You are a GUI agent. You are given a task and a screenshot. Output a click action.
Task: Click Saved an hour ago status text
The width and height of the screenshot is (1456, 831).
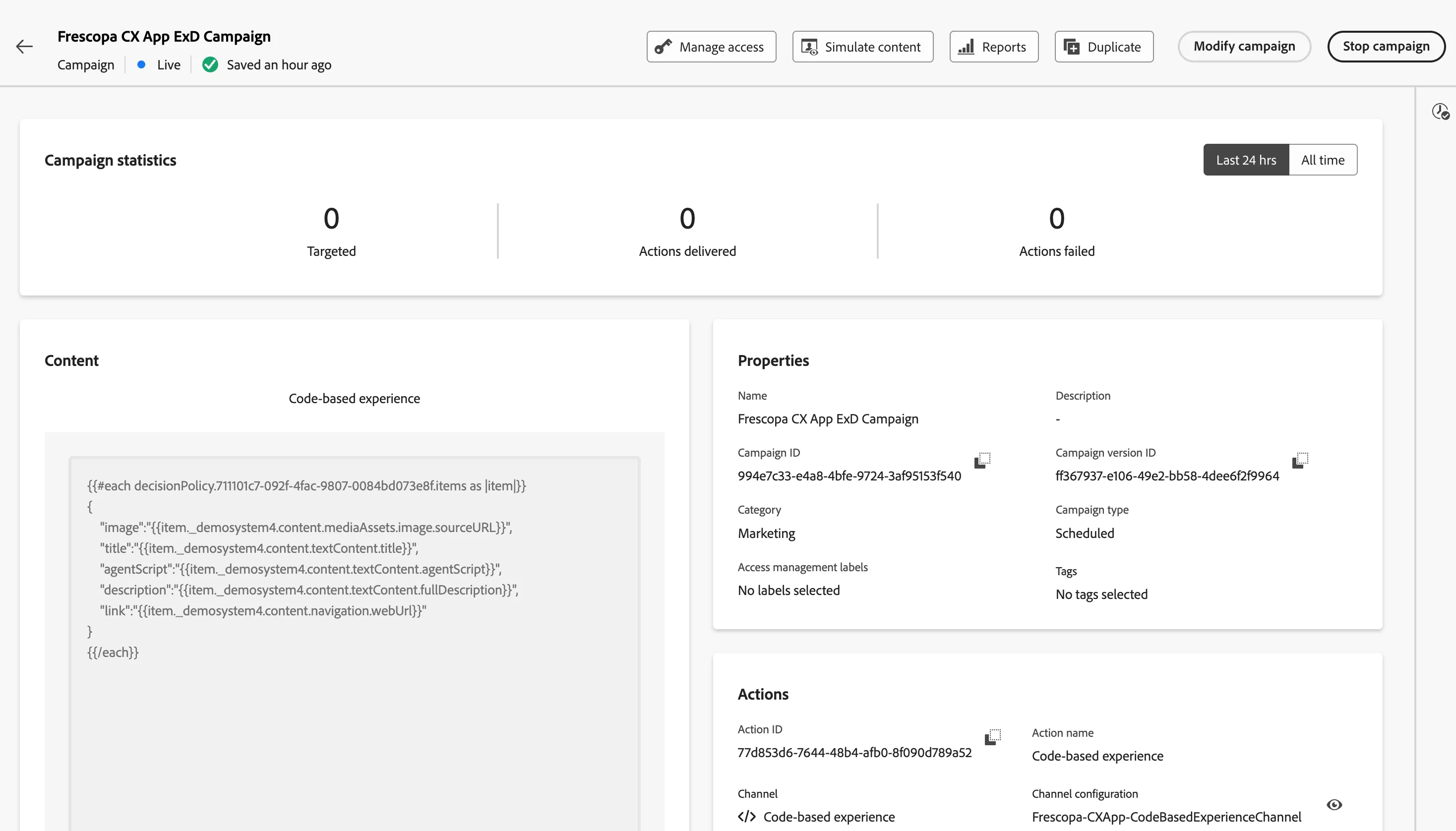(x=279, y=64)
